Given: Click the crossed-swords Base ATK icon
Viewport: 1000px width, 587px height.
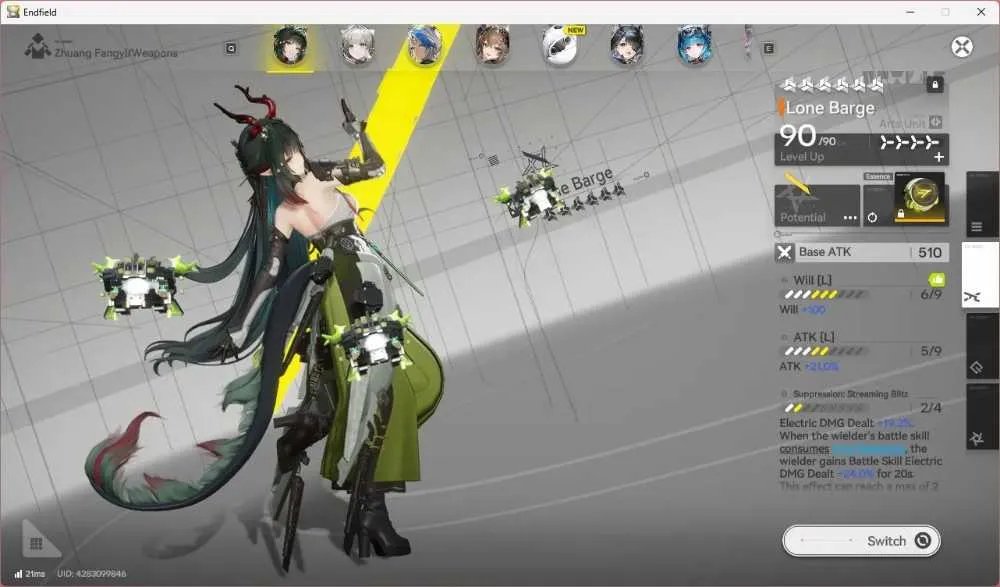Looking at the screenshot, I should [x=784, y=253].
